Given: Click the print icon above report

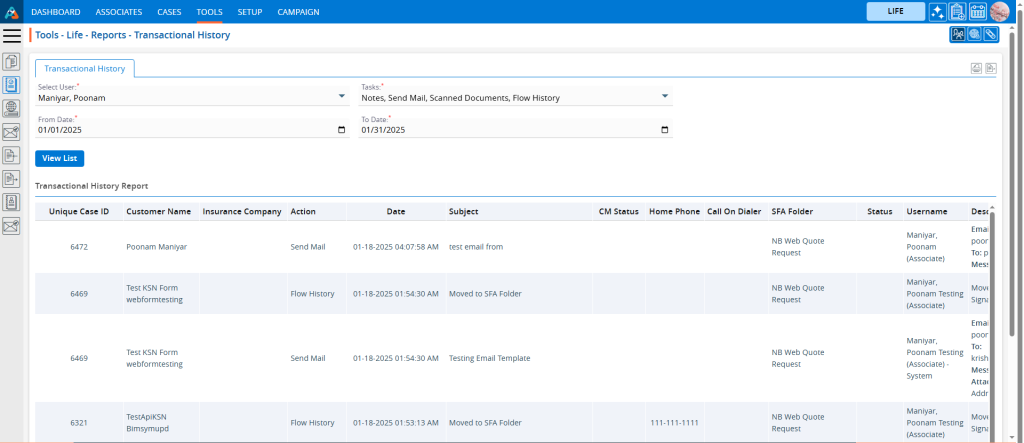Looking at the screenshot, I should pyautogui.click(x=975, y=68).
